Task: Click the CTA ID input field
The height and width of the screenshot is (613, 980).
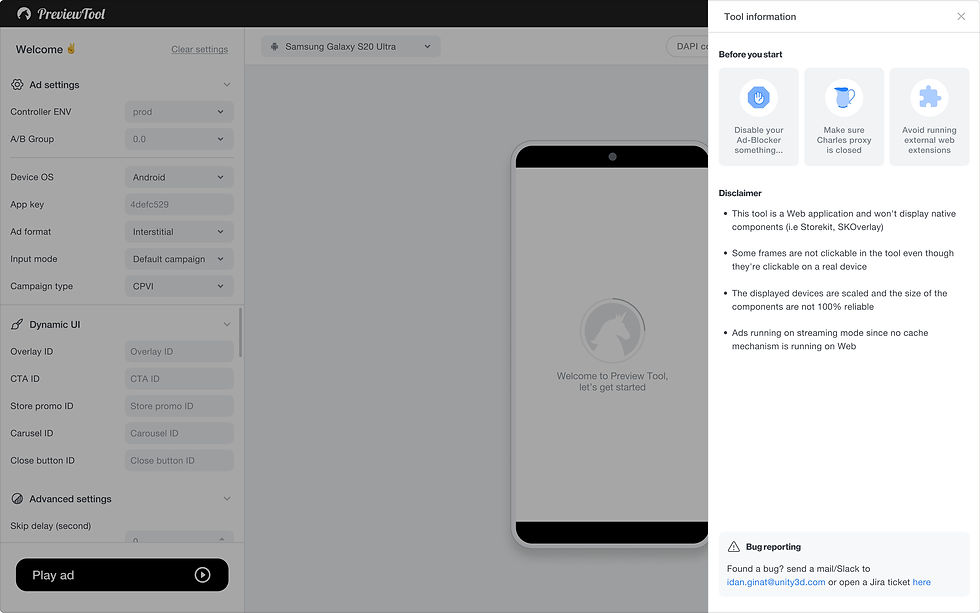Action: [x=179, y=379]
